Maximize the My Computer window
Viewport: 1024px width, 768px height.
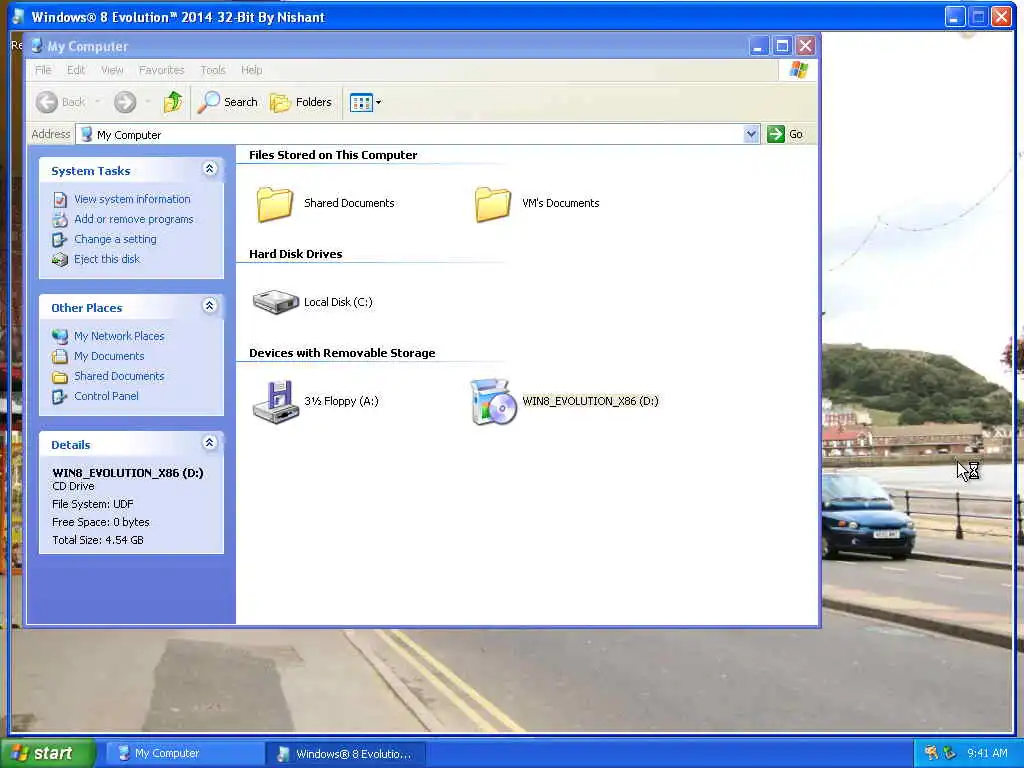pyautogui.click(x=782, y=46)
